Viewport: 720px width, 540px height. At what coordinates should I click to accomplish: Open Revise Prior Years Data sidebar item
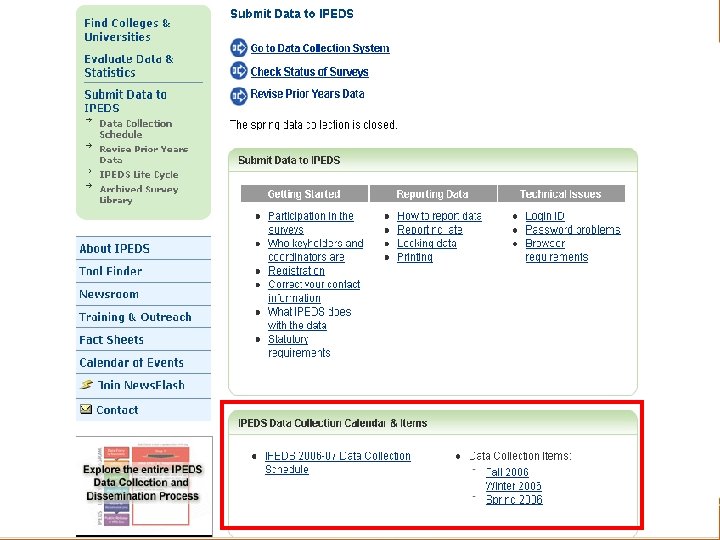click(x=144, y=154)
